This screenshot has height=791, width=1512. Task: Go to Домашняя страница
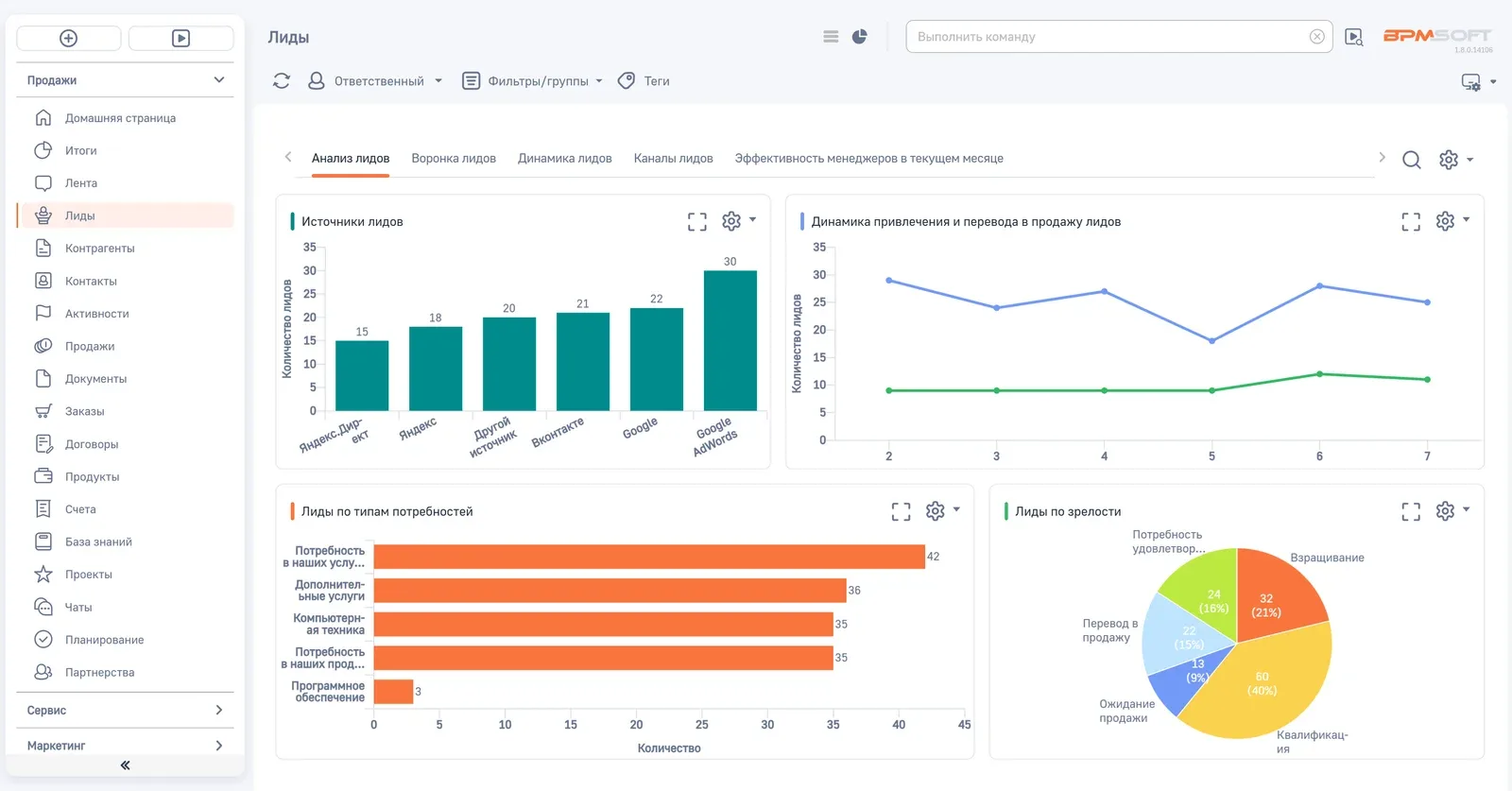click(125, 118)
